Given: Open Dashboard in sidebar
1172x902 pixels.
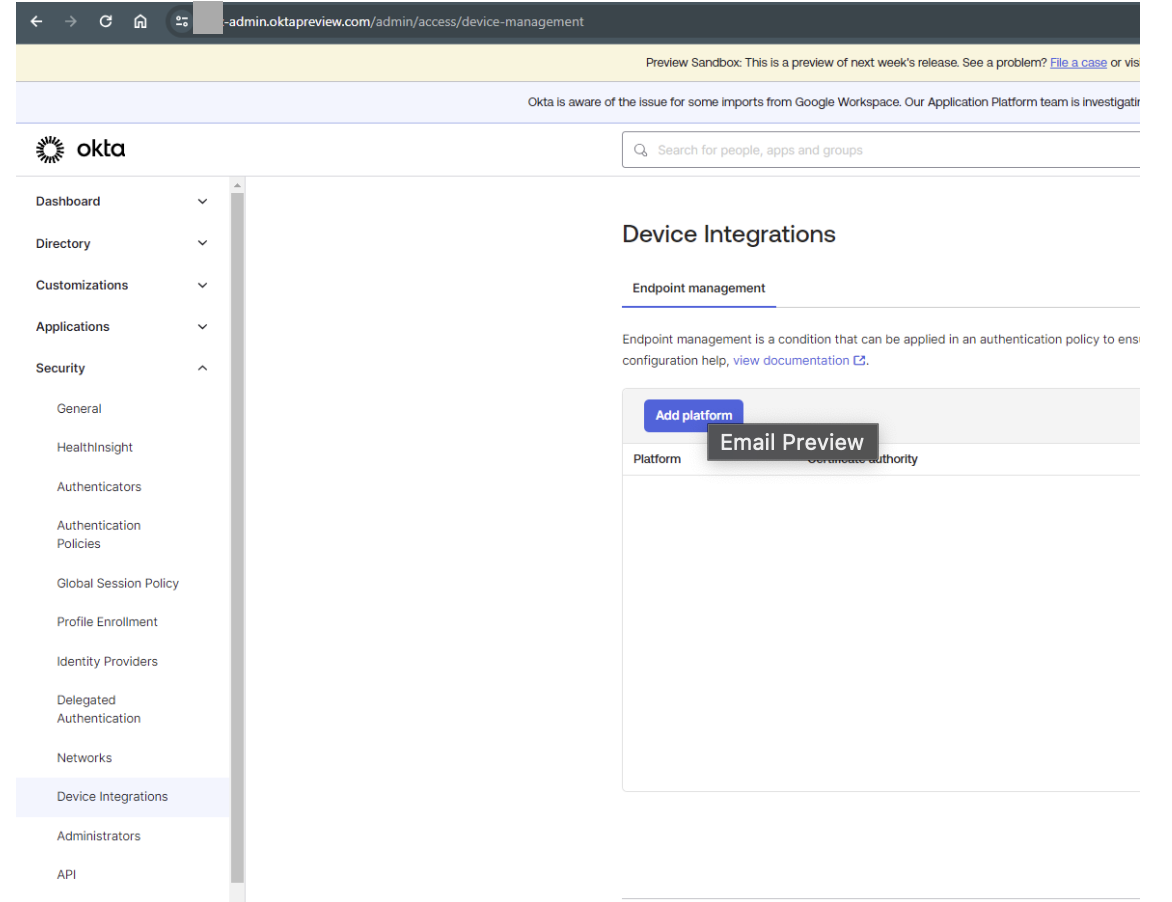Looking at the screenshot, I should (68, 202).
